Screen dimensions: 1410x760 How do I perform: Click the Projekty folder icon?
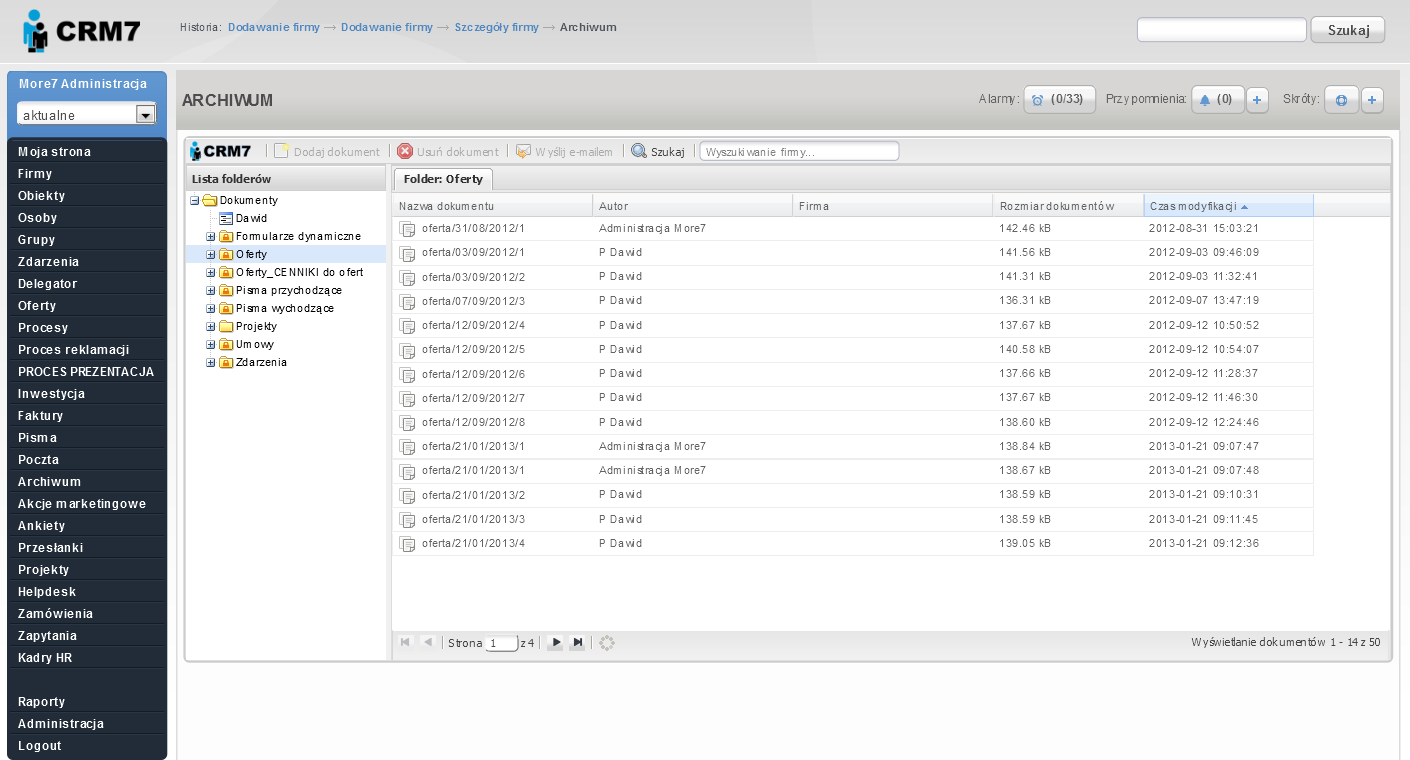226,326
